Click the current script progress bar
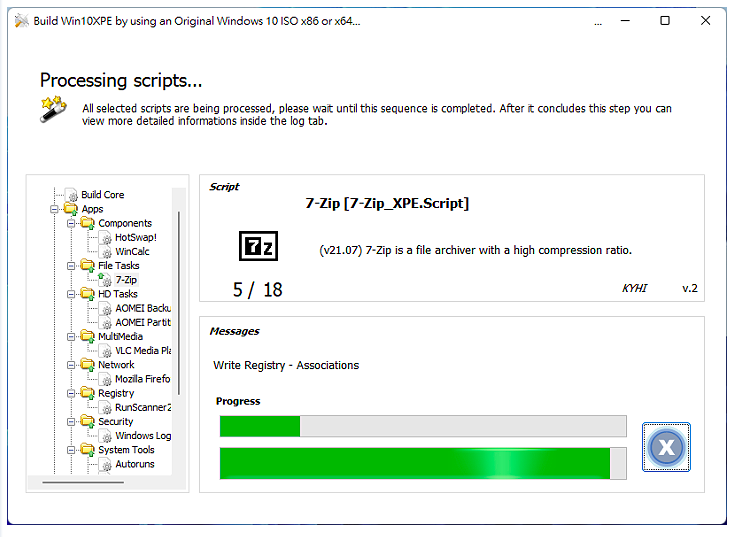 (423, 463)
